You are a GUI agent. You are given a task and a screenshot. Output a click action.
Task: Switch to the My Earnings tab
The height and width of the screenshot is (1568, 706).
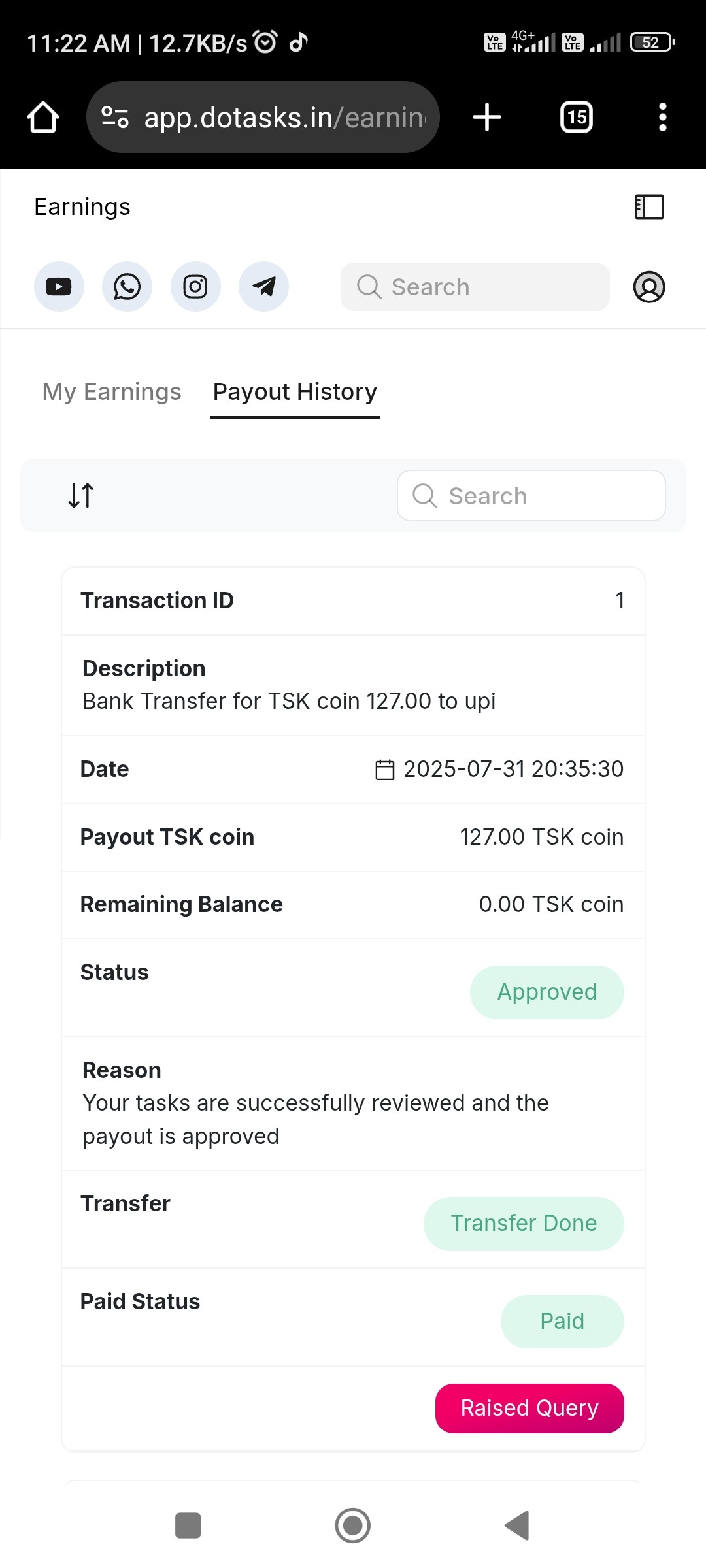point(112,392)
